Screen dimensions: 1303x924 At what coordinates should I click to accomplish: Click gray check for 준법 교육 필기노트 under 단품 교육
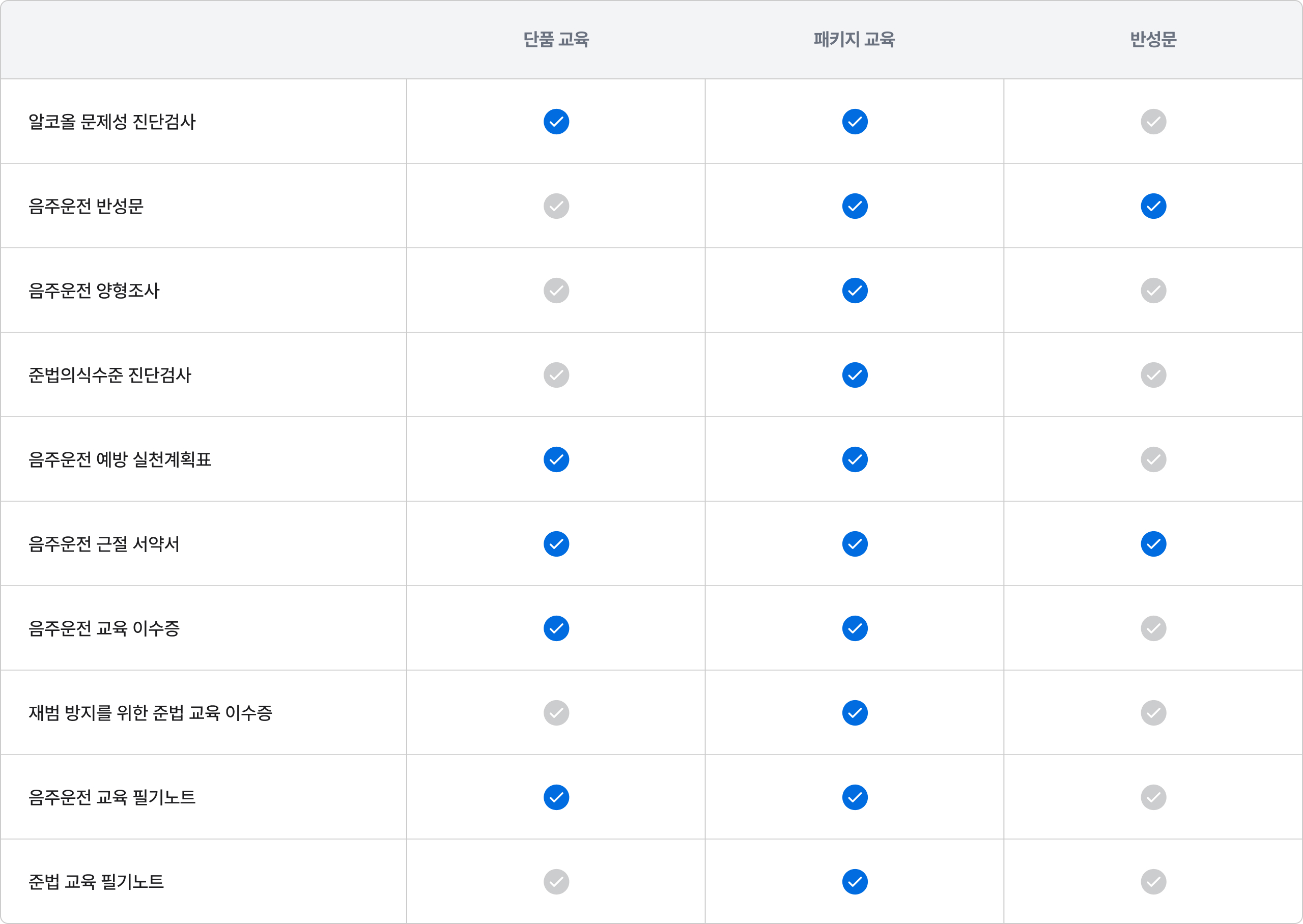tap(556, 882)
